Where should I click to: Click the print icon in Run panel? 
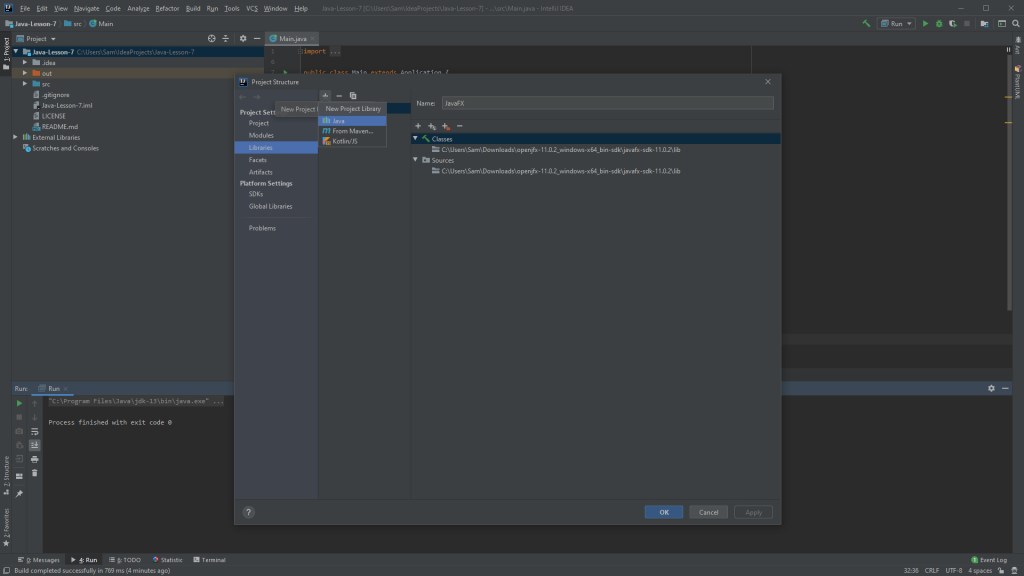pos(35,459)
